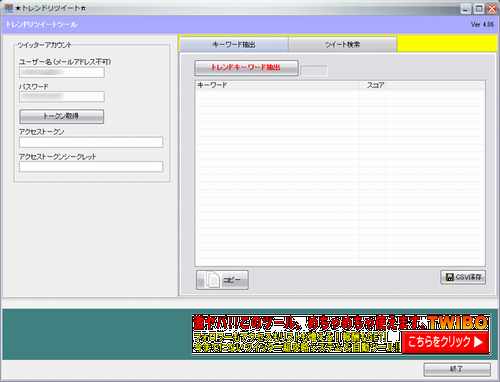The height and width of the screenshot is (382, 500).
Task: Click the こちらをクリック banner button
Action: pyautogui.click(x=446, y=342)
